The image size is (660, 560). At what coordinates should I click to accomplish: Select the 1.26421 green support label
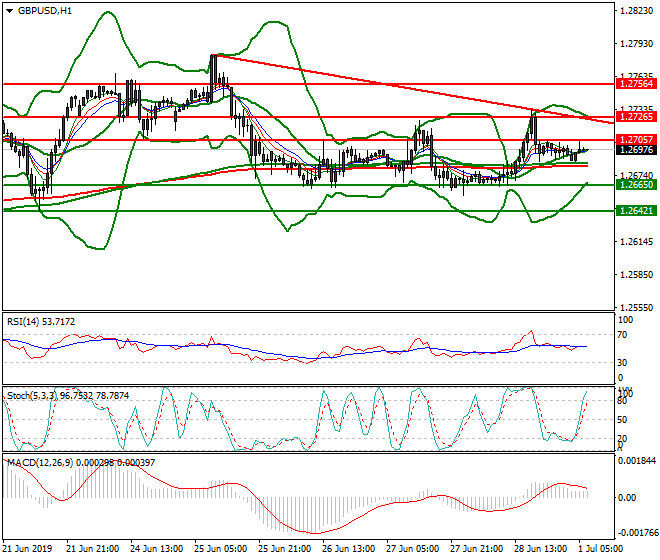click(x=636, y=211)
